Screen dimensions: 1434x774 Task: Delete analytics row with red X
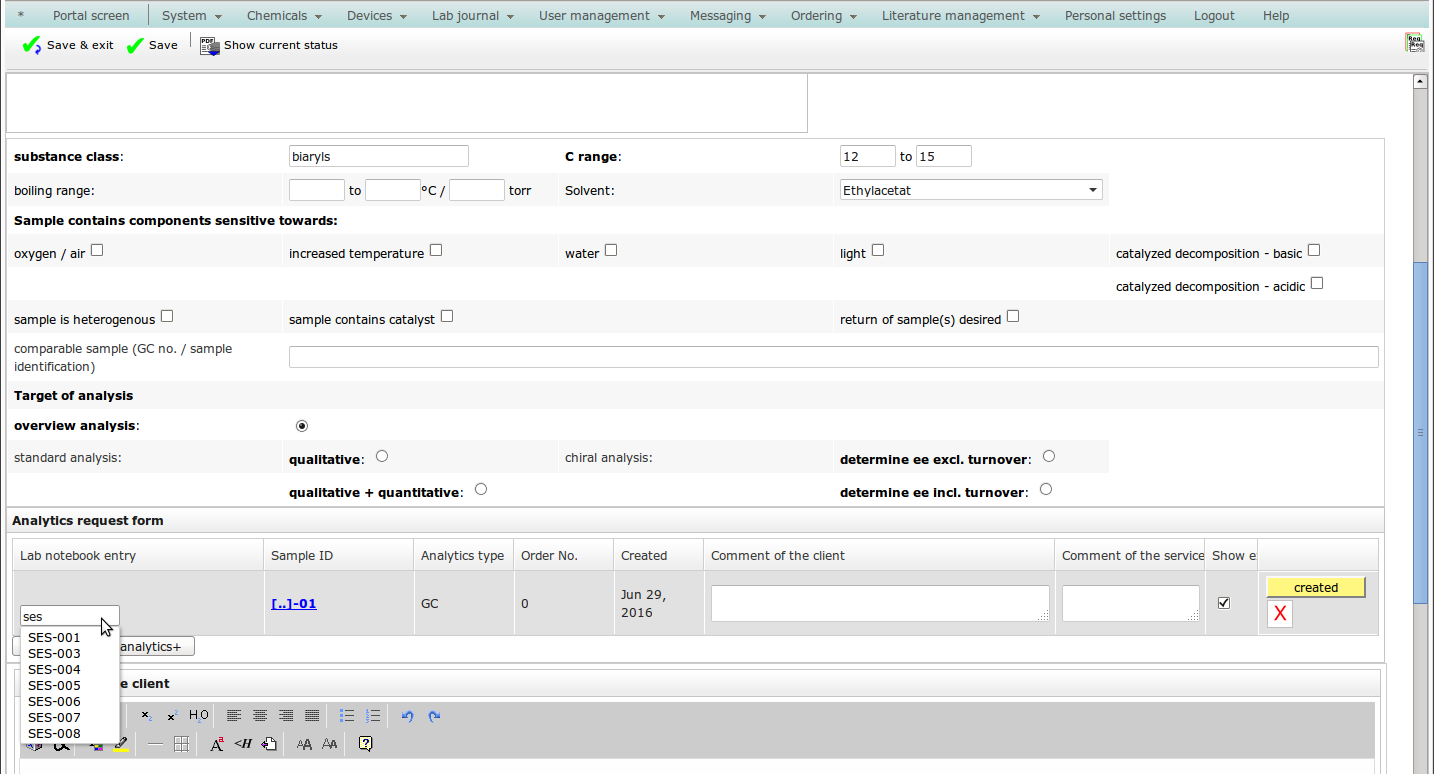click(x=1279, y=614)
